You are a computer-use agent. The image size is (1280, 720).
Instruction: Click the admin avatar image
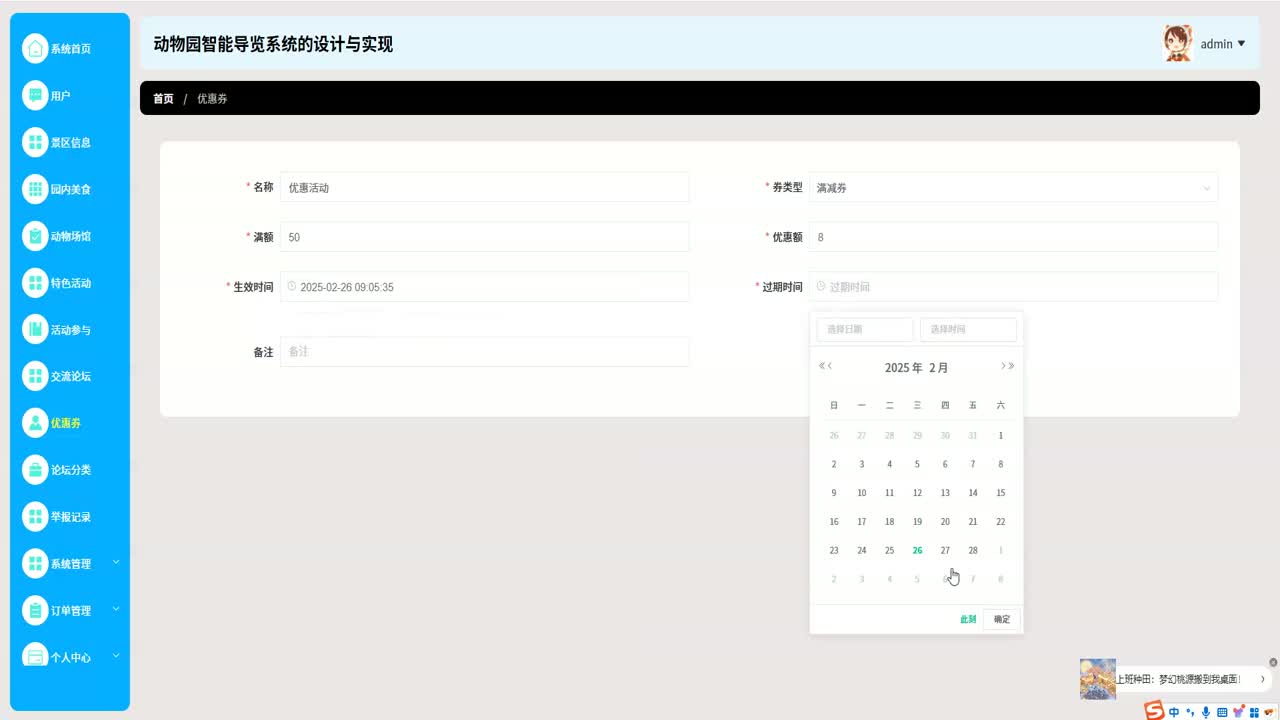1178,43
